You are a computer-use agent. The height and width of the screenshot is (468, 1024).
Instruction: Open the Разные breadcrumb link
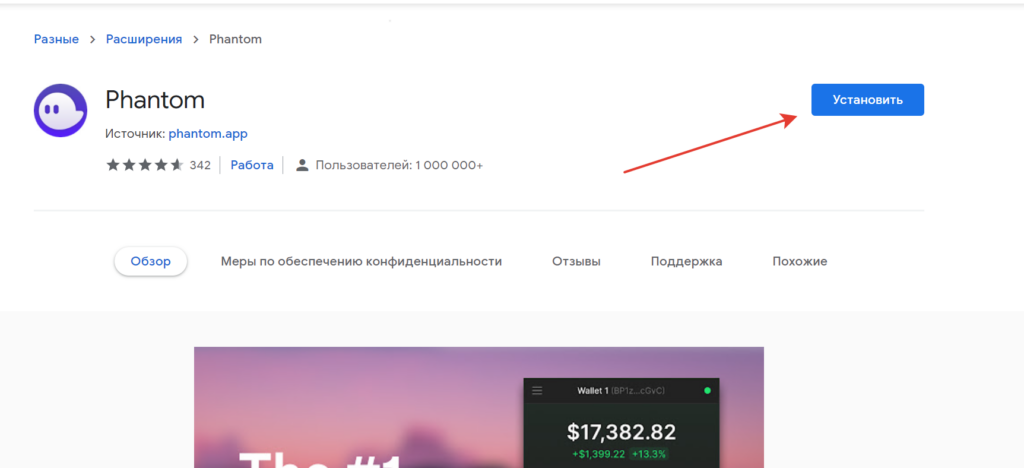point(56,39)
